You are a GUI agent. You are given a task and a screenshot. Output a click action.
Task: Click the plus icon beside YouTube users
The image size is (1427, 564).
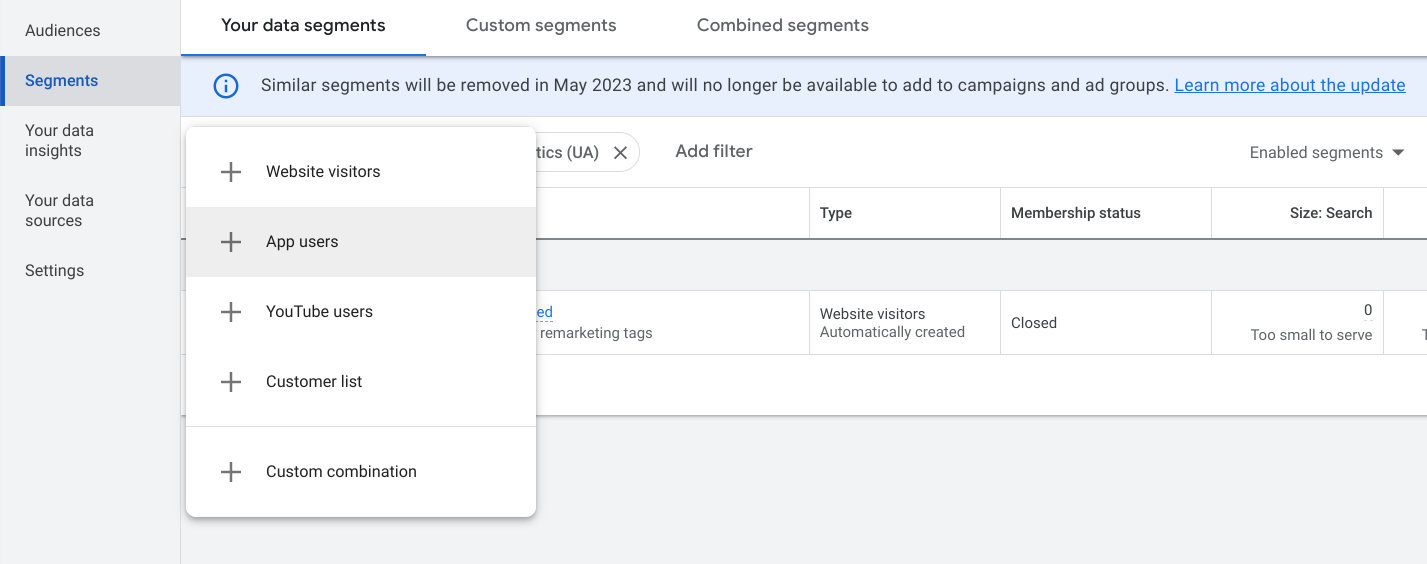tap(231, 312)
